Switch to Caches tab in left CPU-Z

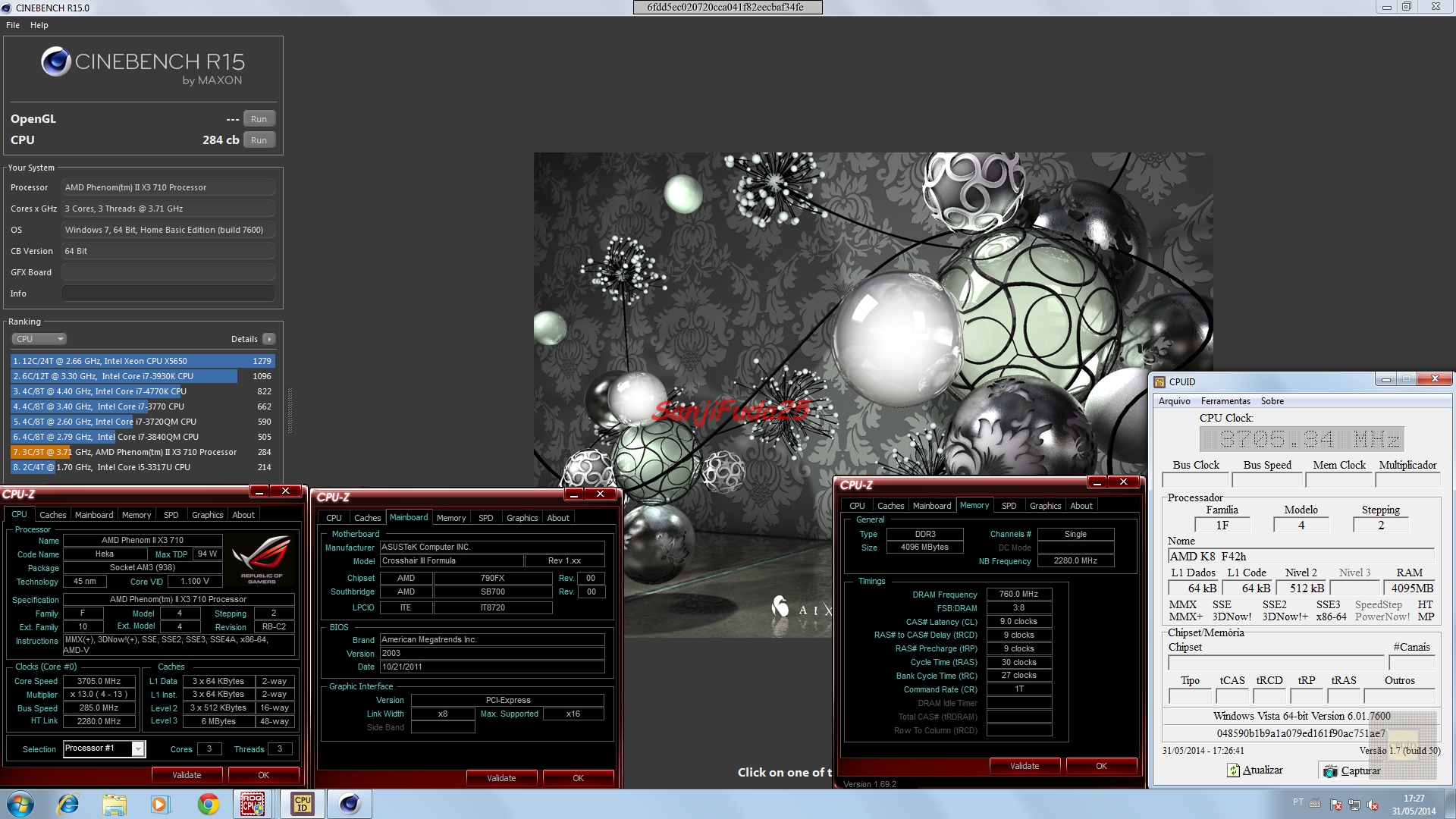(x=53, y=515)
